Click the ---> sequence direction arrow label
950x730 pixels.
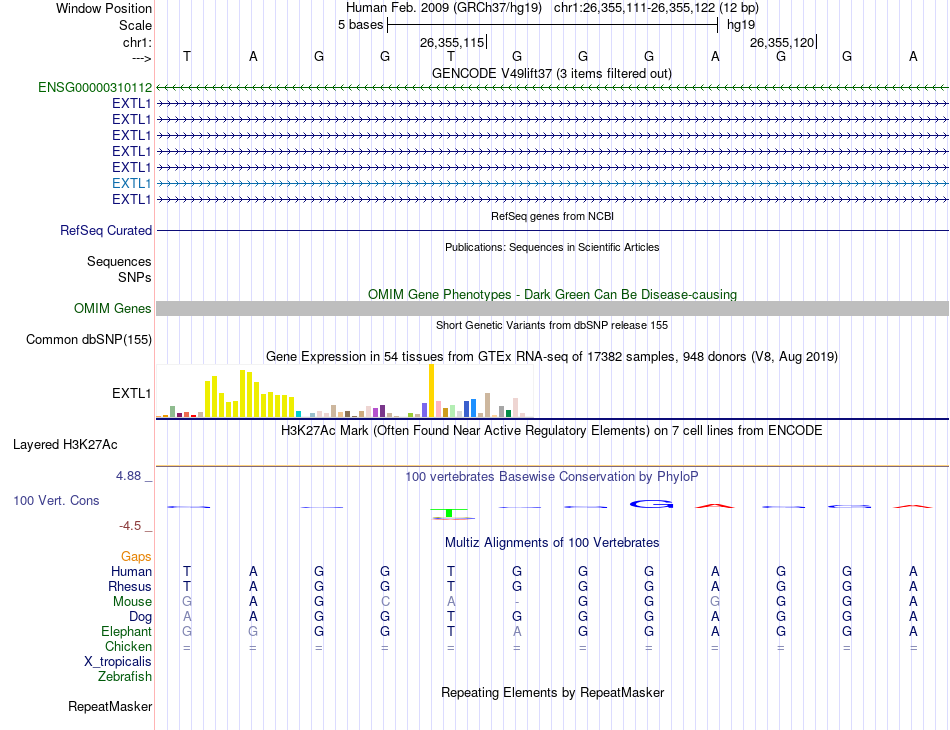coord(141,58)
